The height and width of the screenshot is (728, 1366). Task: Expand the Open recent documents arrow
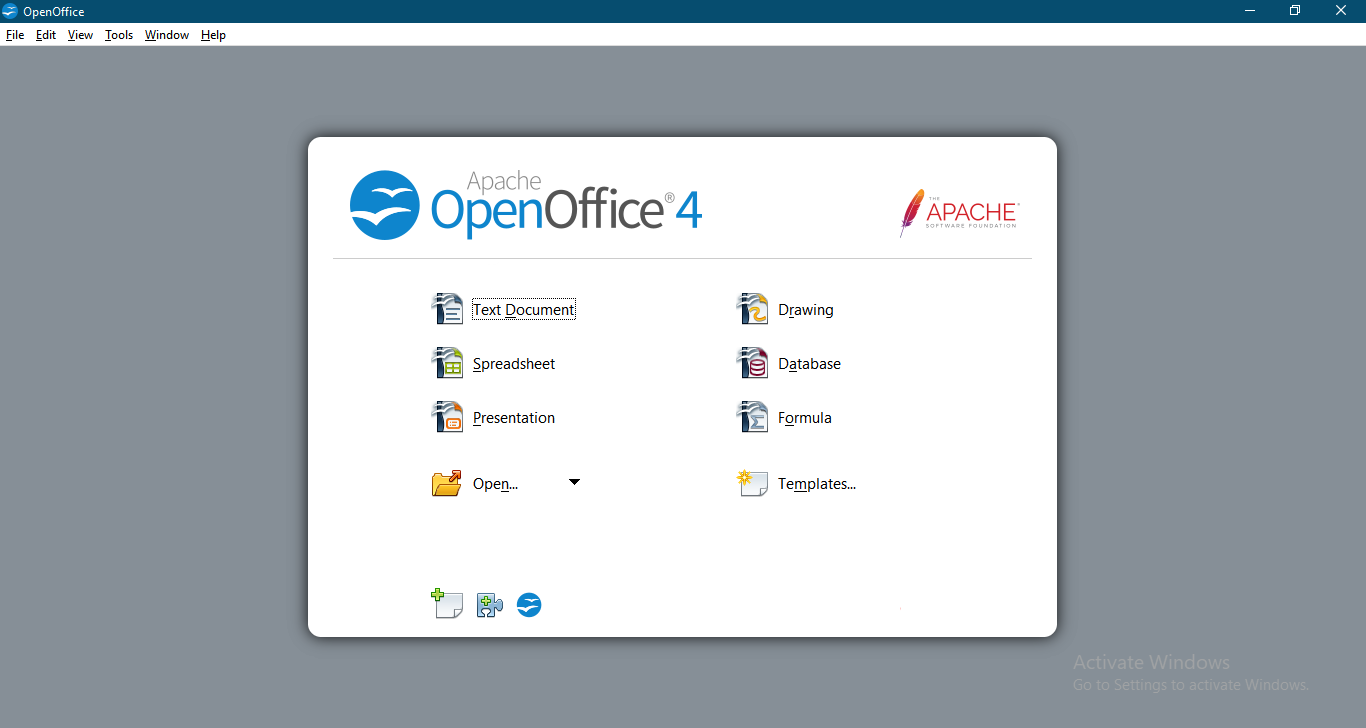point(574,482)
